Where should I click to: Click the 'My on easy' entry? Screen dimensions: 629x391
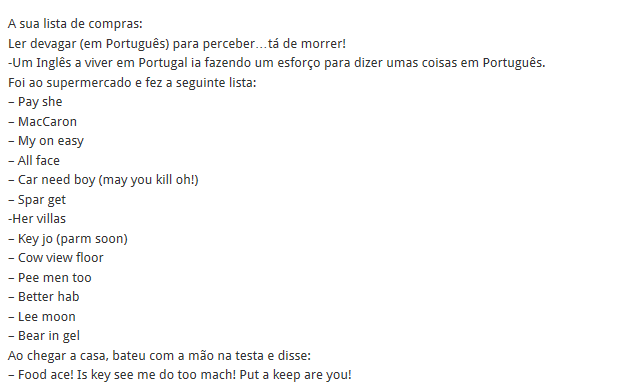[46, 141]
